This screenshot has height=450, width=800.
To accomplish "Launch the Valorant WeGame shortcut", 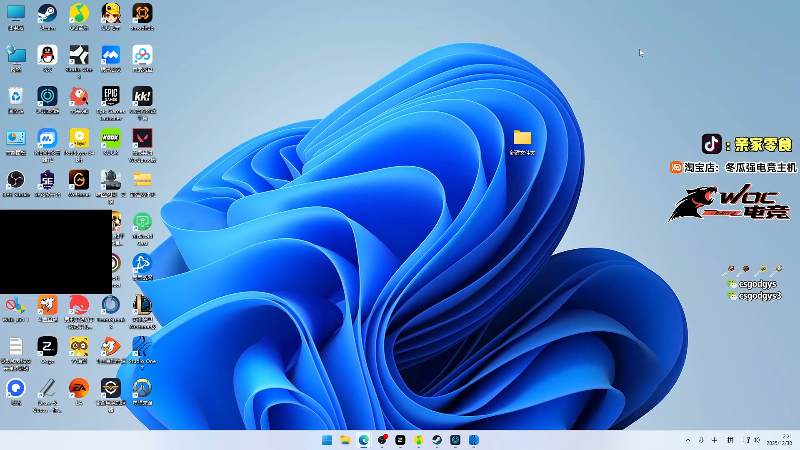I will pyautogui.click(x=142, y=138).
